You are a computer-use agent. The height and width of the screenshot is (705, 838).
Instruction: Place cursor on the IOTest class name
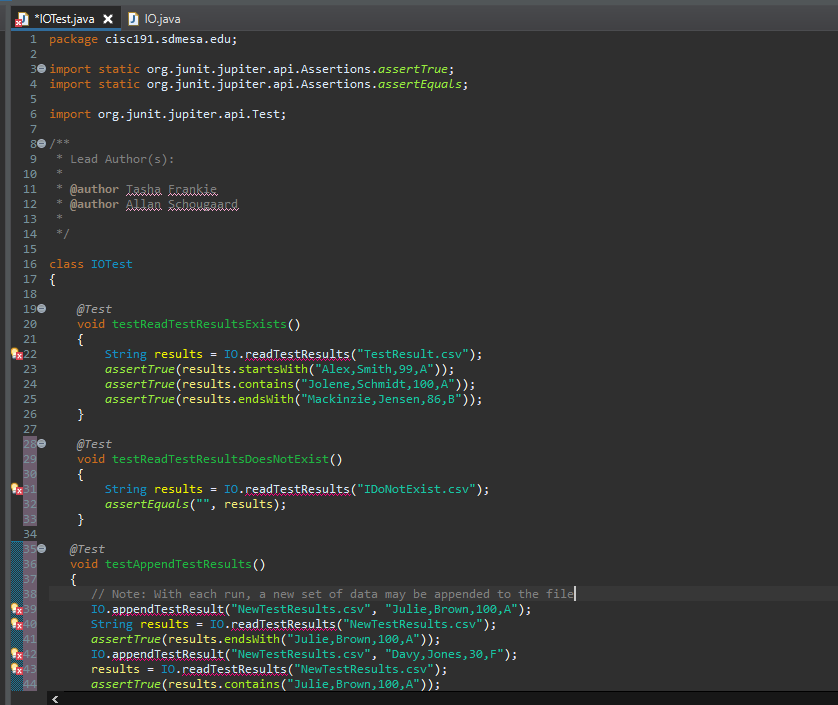111,264
